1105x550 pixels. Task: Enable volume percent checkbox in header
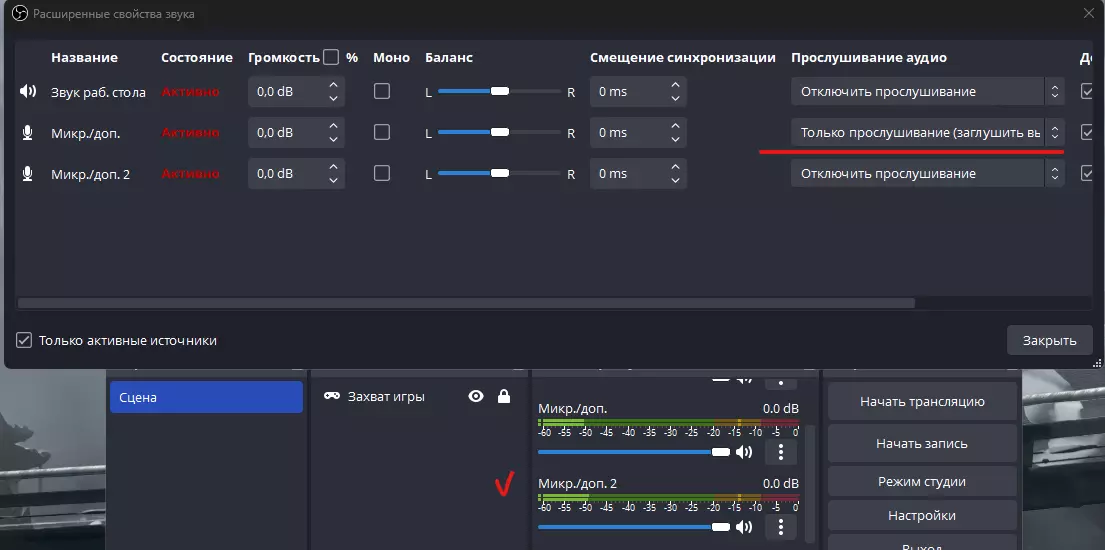[x=331, y=58]
